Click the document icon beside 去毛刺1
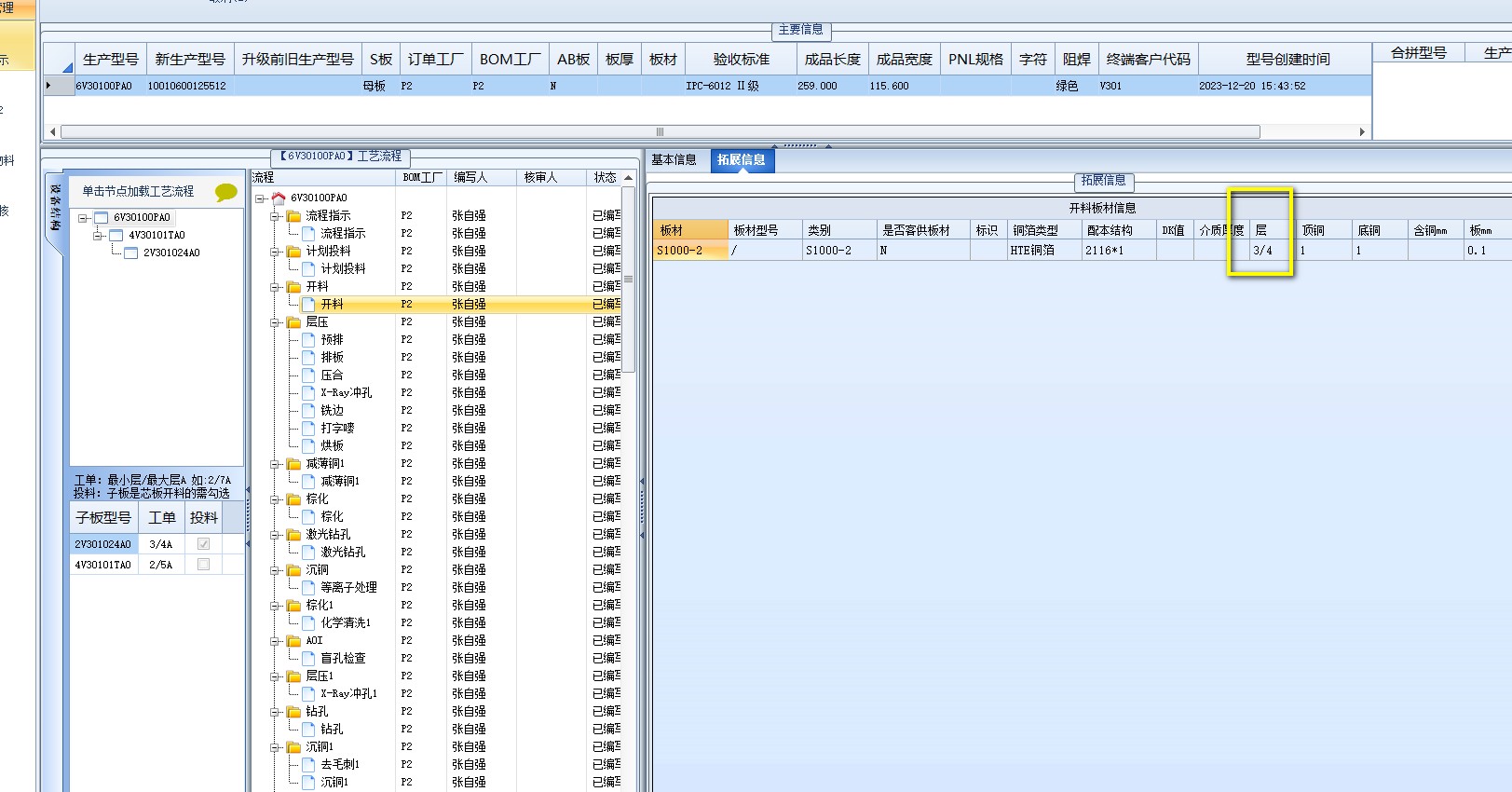Viewport: 1512px width, 792px height. 308,764
